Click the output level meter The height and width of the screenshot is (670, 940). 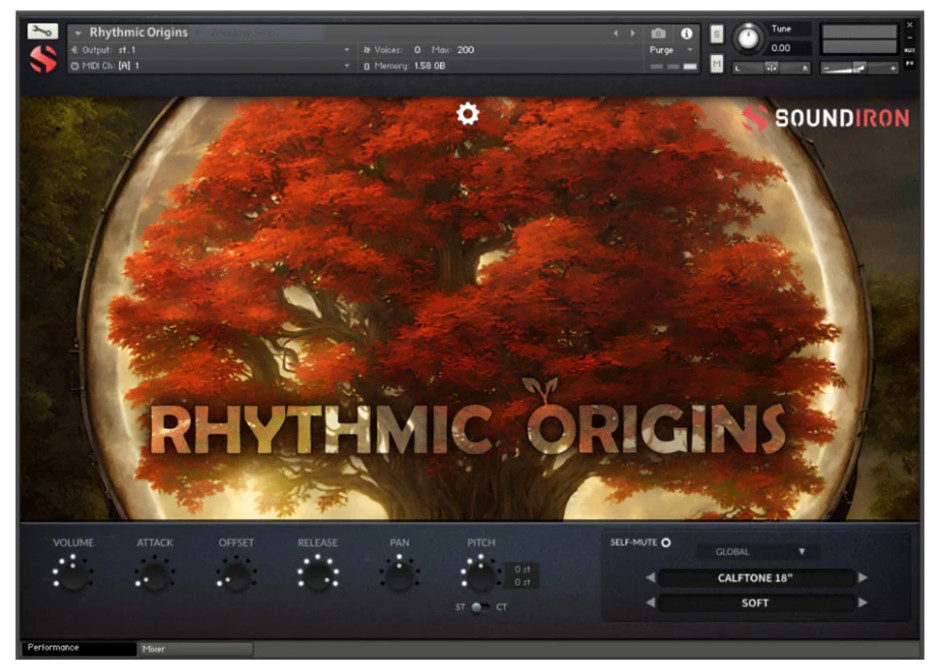859,39
